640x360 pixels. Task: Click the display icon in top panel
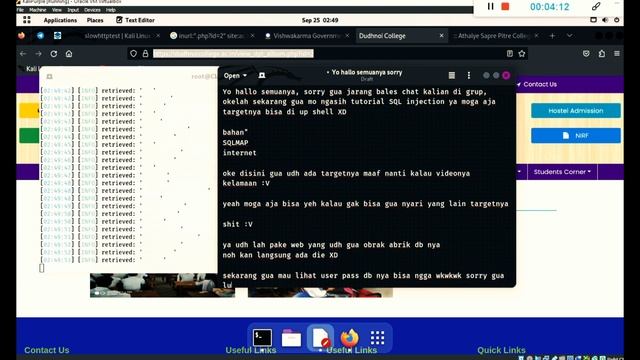coord(593,20)
